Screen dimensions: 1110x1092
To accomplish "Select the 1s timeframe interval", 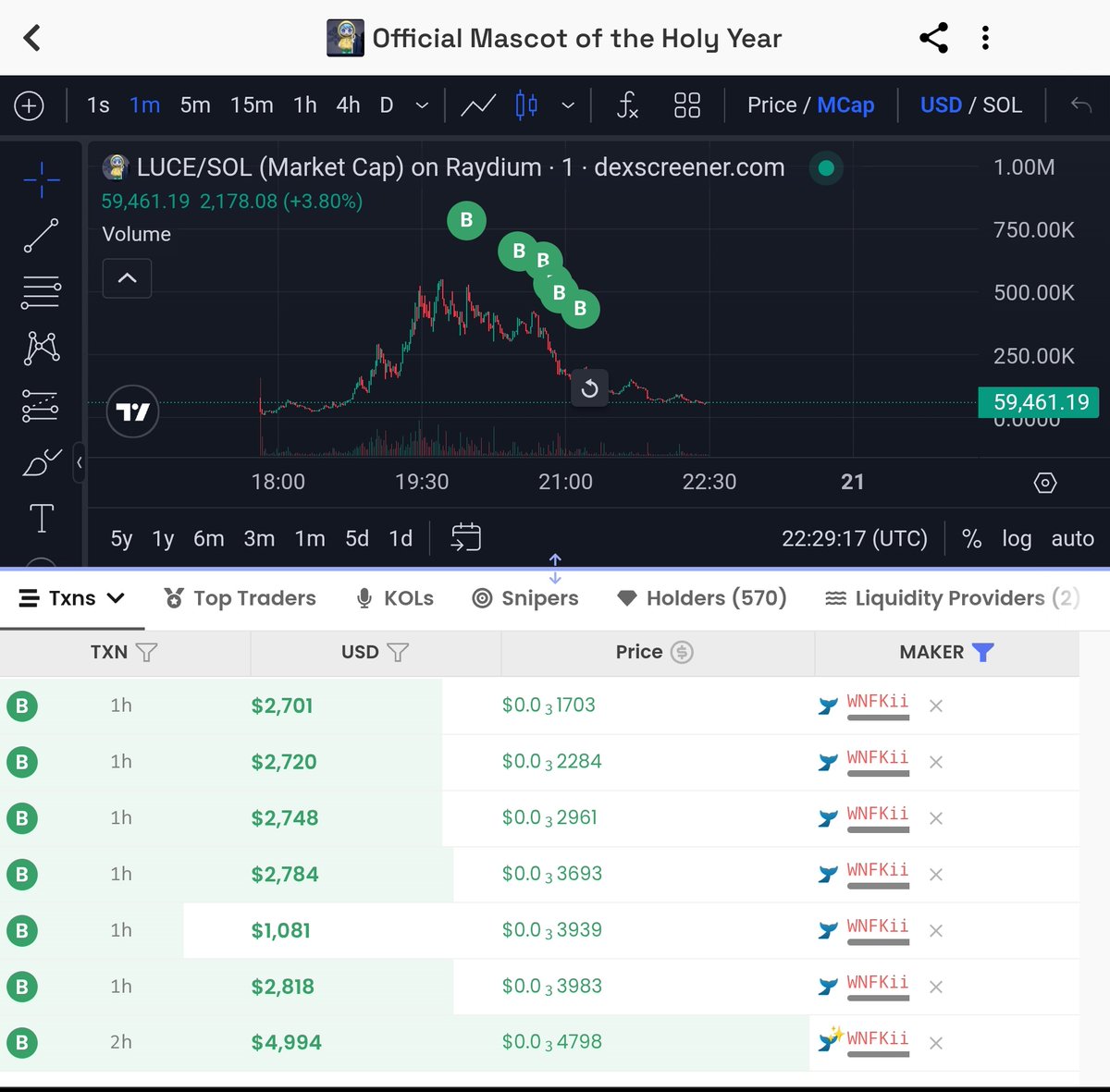I will click(98, 105).
